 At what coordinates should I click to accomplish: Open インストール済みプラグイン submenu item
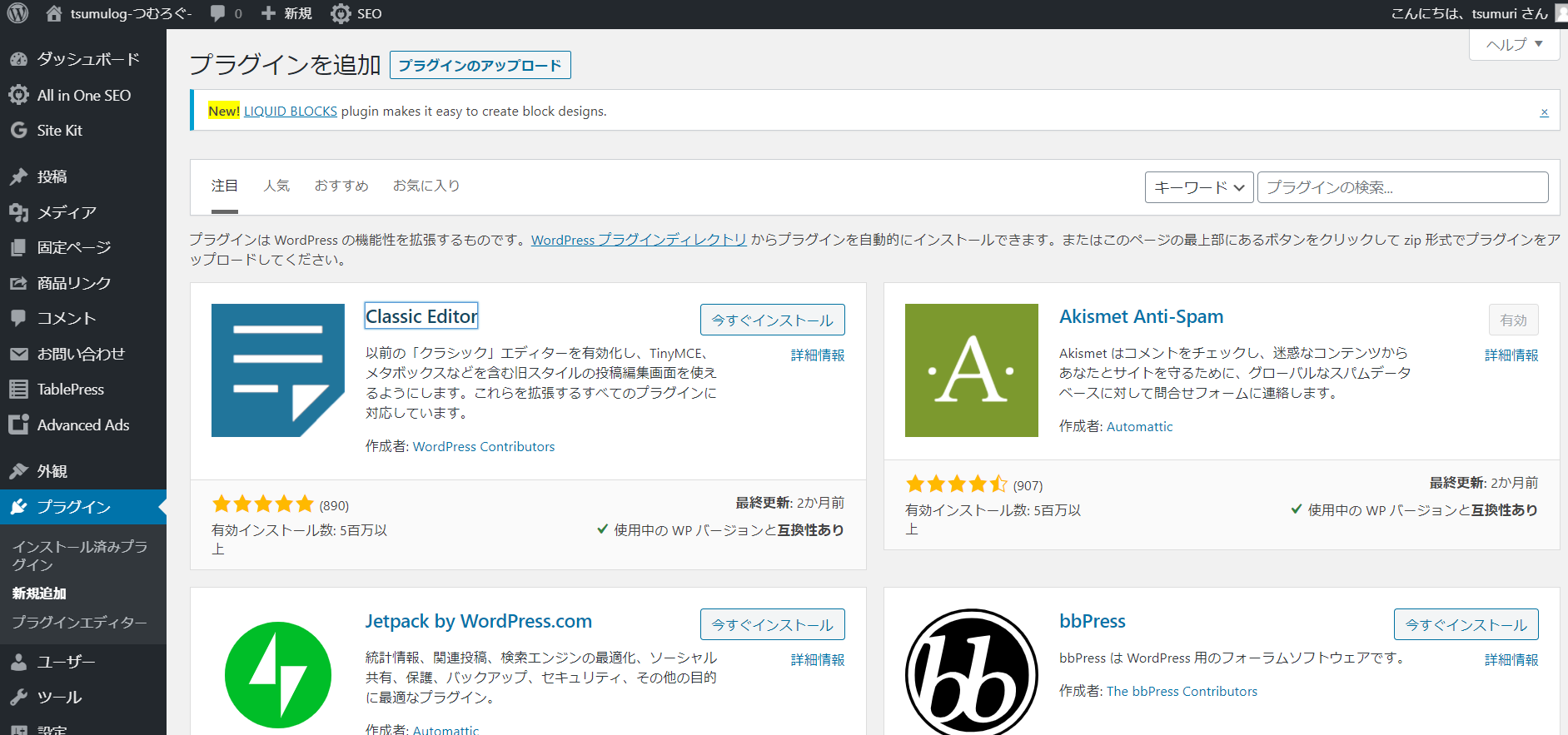click(x=80, y=555)
